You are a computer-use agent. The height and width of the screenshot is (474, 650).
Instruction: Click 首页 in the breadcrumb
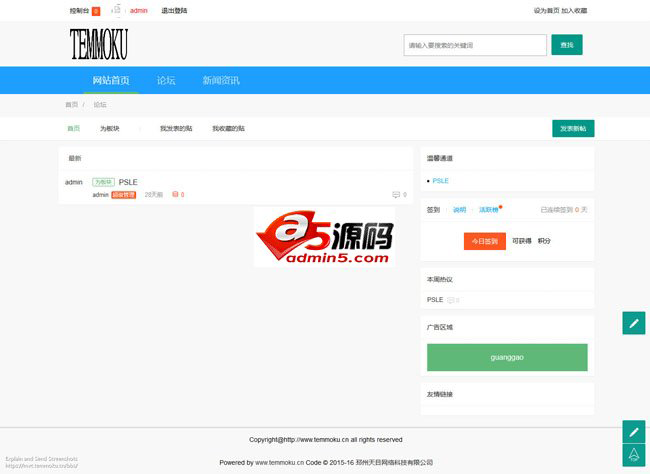click(71, 105)
